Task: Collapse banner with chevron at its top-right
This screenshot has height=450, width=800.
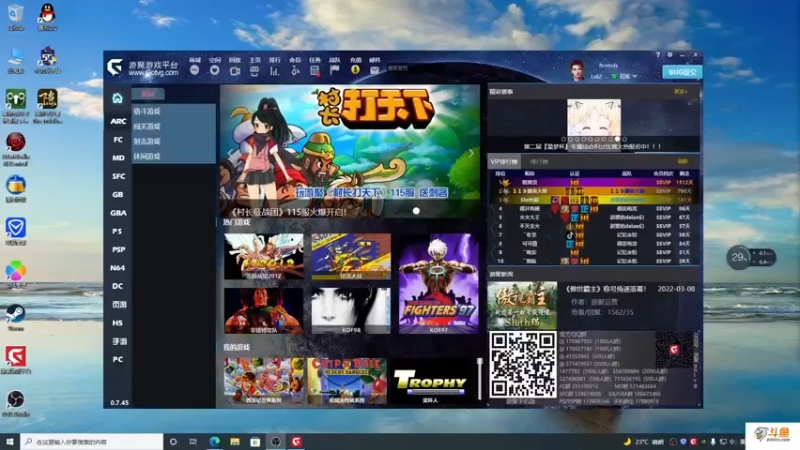Action: (x=454, y=103)
